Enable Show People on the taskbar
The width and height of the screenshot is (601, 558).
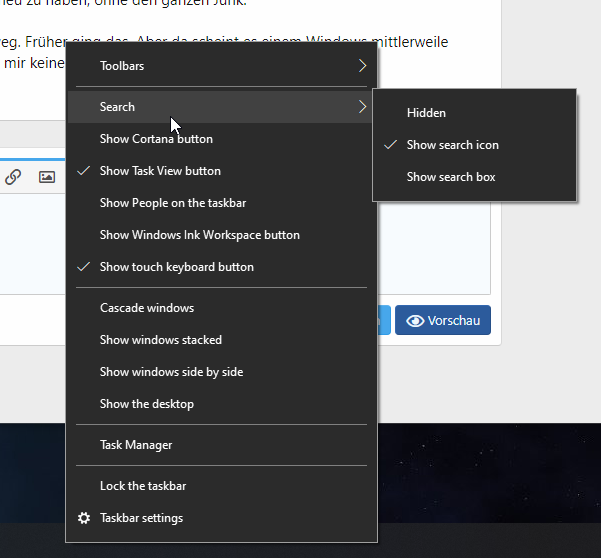coord(221,203)
